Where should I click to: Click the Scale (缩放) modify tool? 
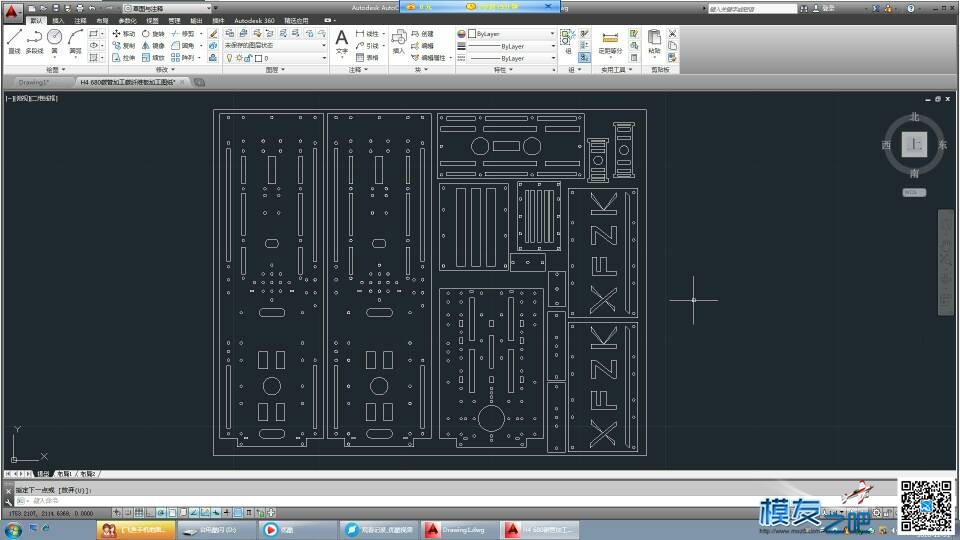(154, 58)
